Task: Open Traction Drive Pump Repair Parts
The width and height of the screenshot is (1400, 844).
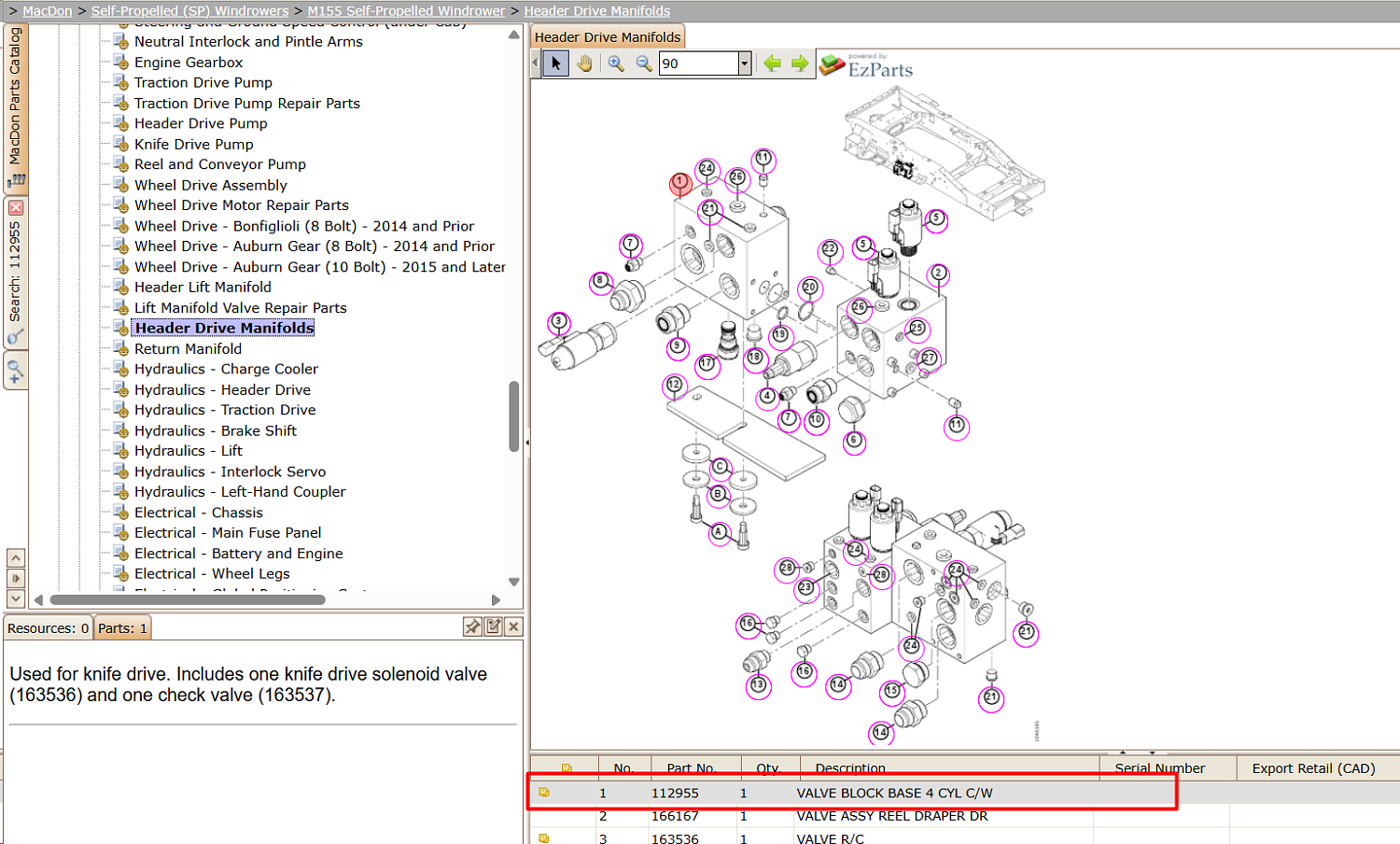Action: pos(247,104)
